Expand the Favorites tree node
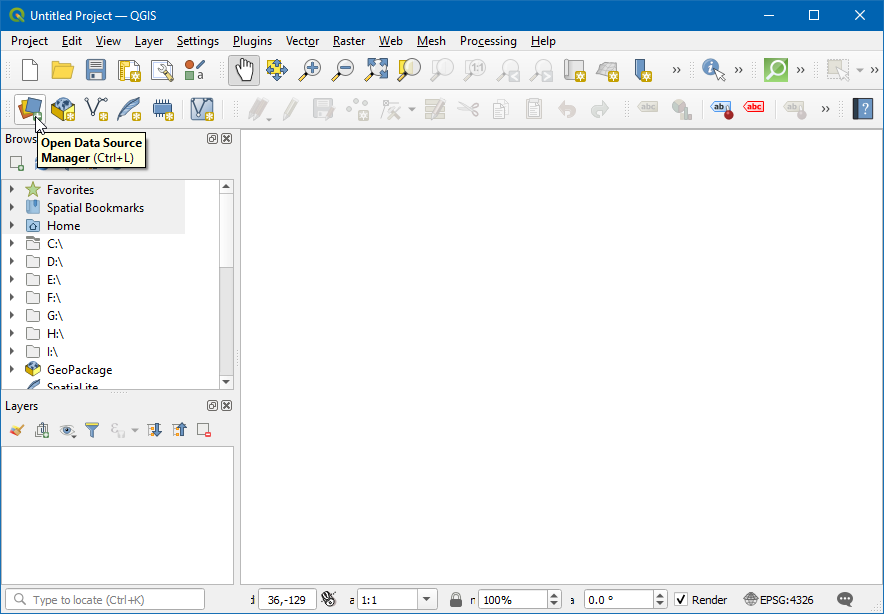This screenshot has width=884, height=614. click(12, 190)
